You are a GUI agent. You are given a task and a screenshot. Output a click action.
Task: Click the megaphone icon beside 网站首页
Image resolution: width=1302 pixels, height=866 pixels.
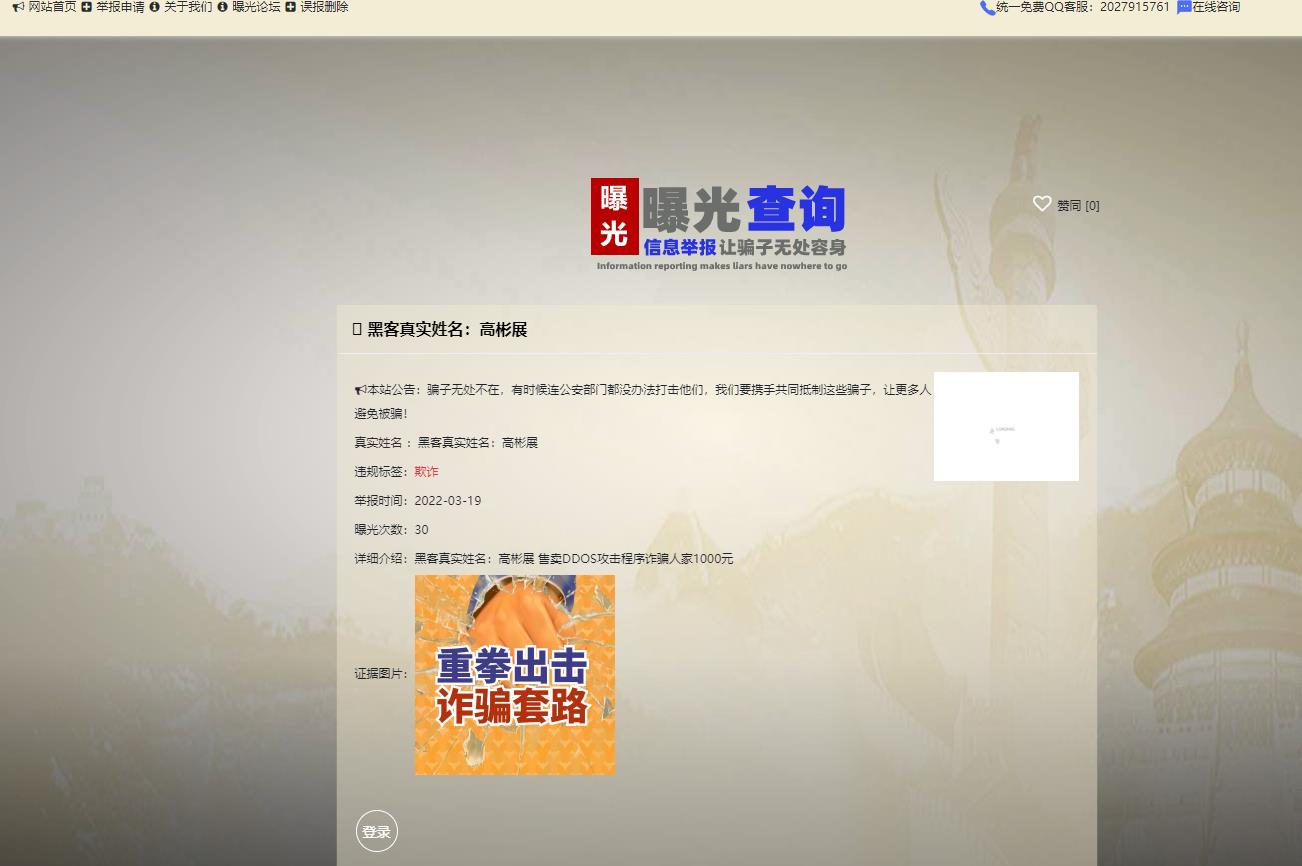point(18,7)
